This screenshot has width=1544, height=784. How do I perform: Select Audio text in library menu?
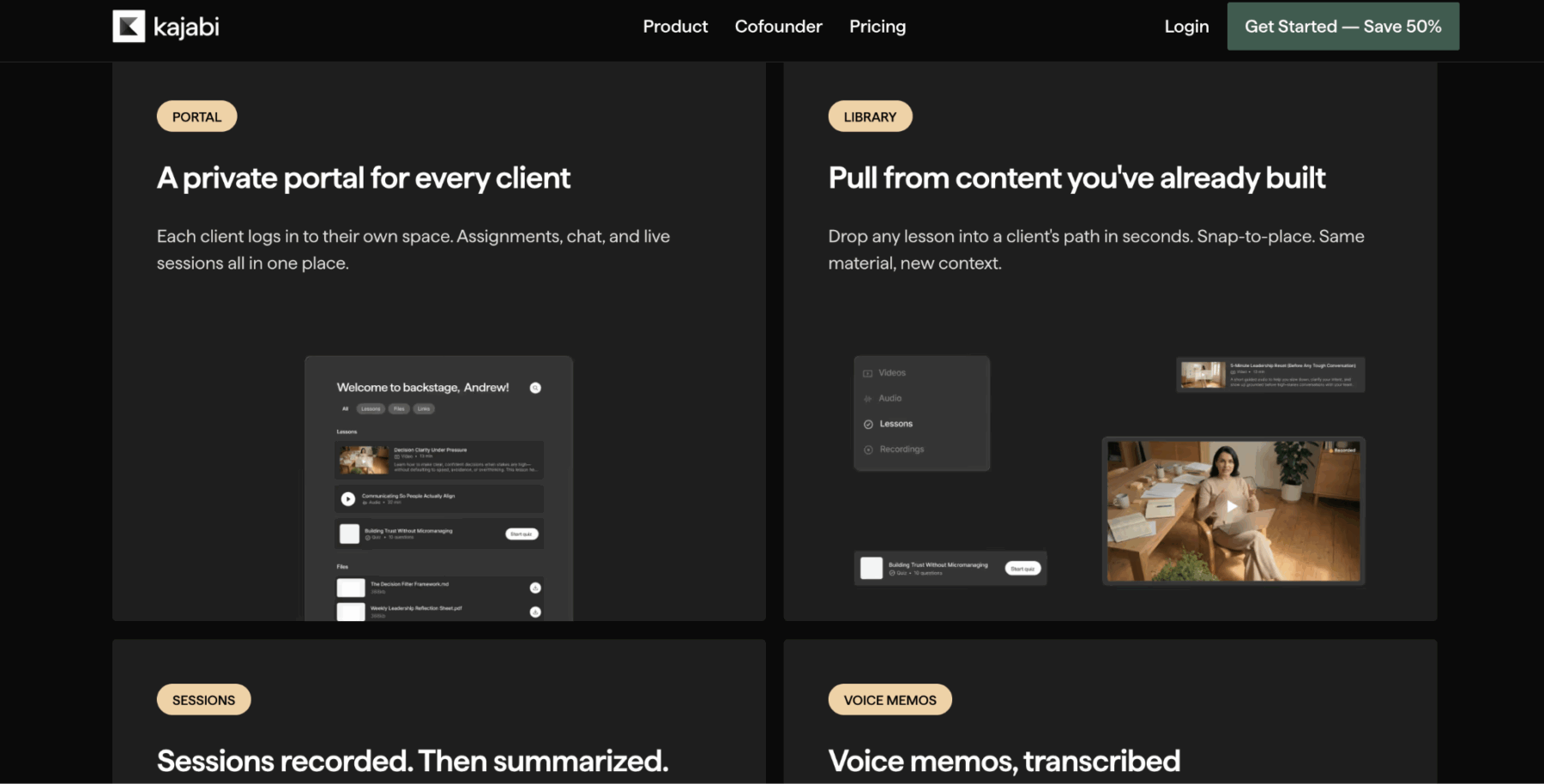tap(890, 398)
